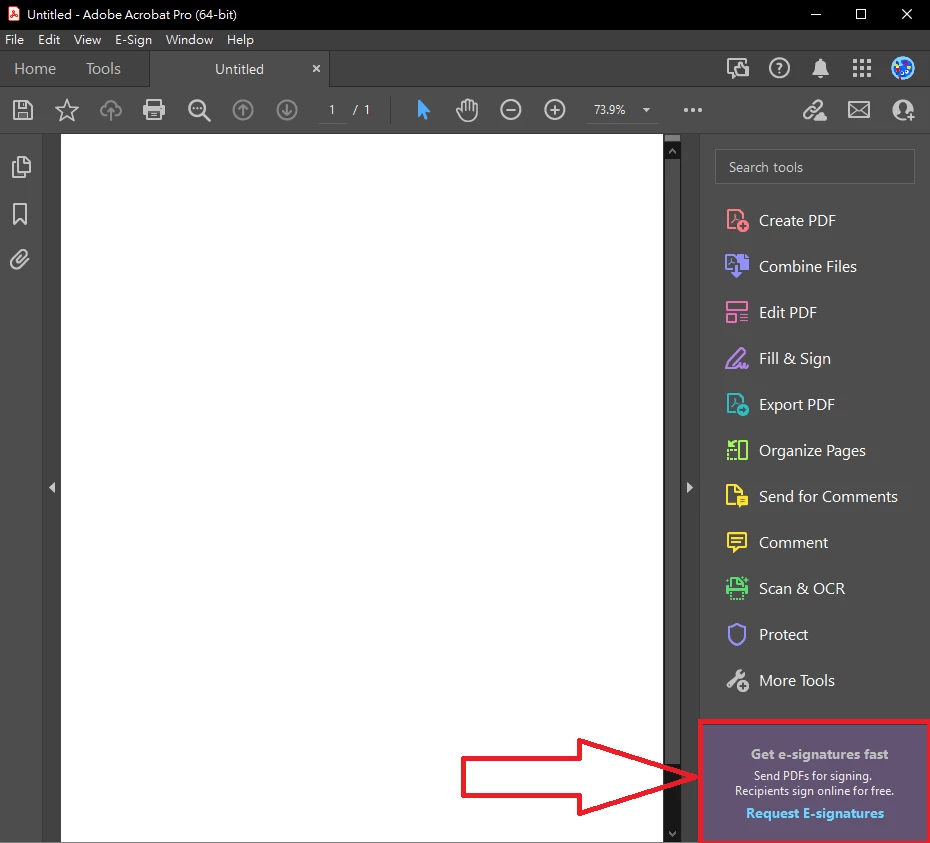This screenshot has width=930, height=843.
Task: Click the share link icon
Action: tap(815, 110)
